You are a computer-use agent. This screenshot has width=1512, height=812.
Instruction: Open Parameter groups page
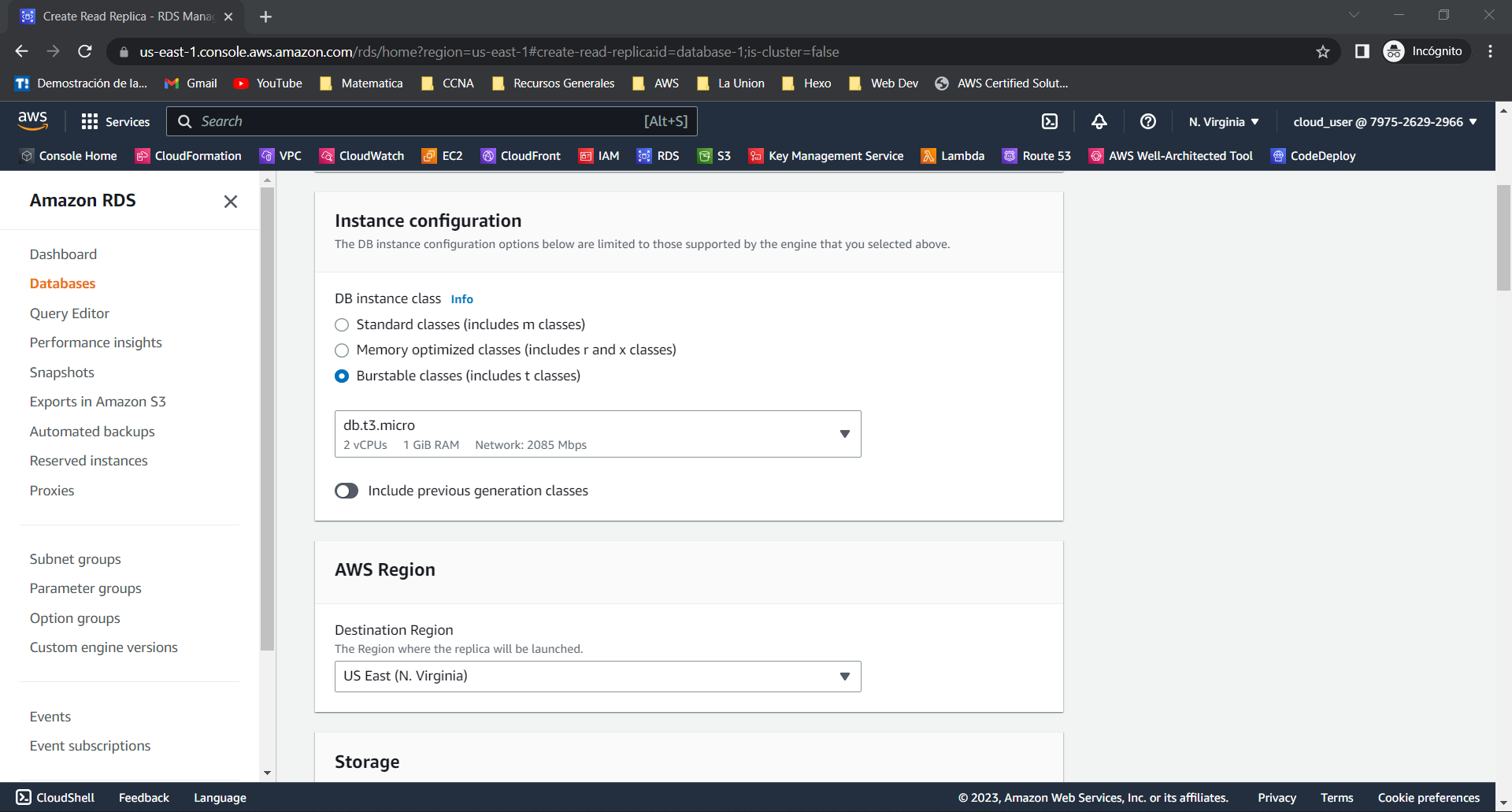(86, 588)
